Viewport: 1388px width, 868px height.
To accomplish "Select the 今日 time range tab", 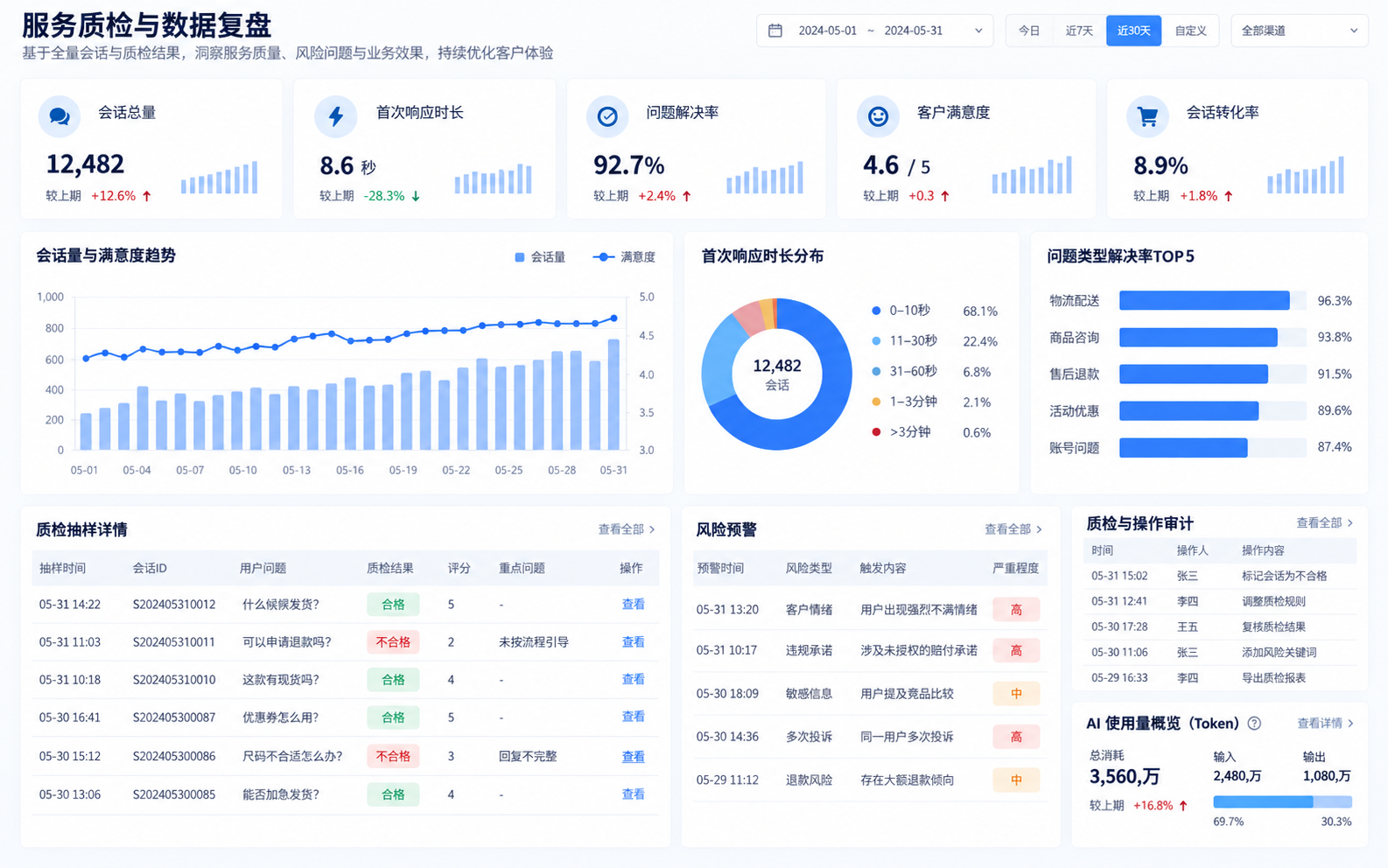I will click(x=1029, y=31).
